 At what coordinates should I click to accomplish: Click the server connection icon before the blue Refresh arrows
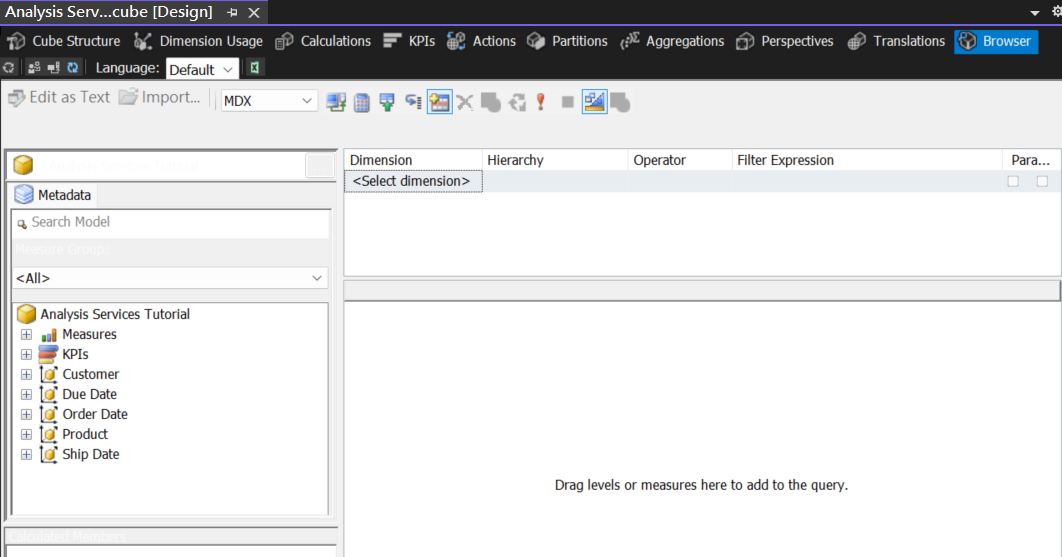pos(54,68)
